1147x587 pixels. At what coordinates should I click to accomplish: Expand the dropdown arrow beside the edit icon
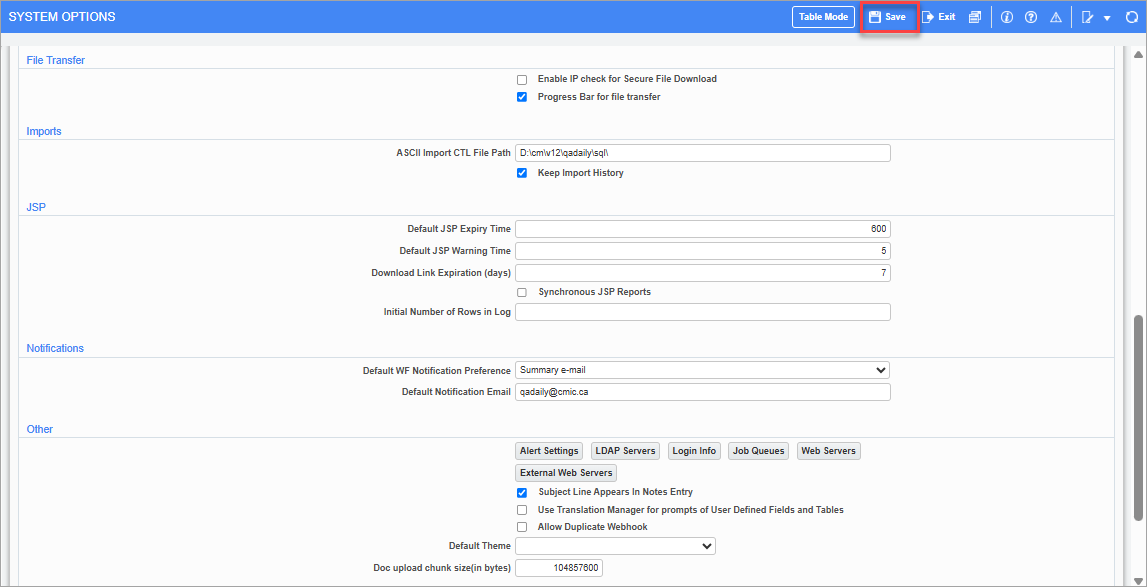pos(1105,16)
